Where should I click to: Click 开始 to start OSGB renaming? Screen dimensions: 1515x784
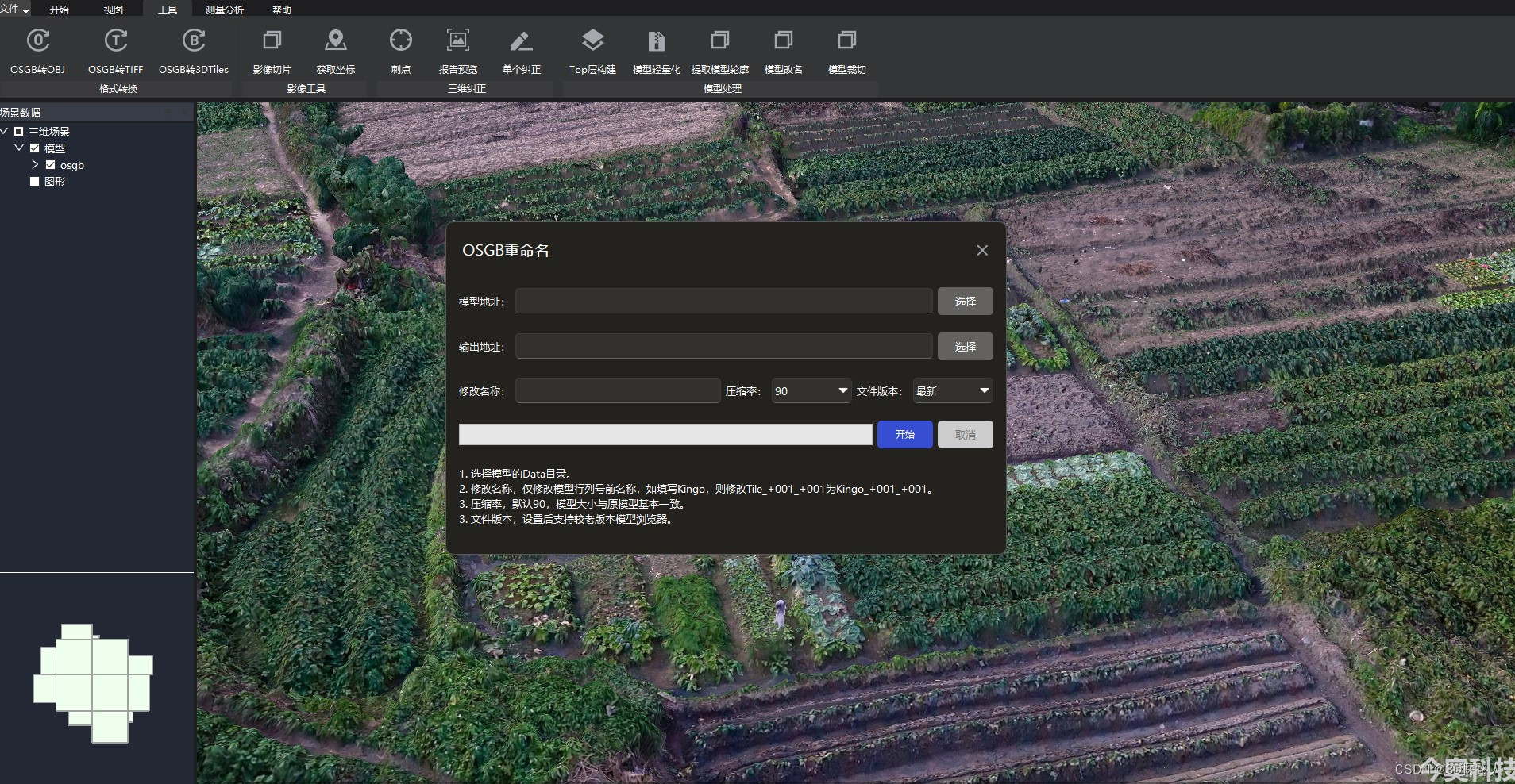[904, 434]
